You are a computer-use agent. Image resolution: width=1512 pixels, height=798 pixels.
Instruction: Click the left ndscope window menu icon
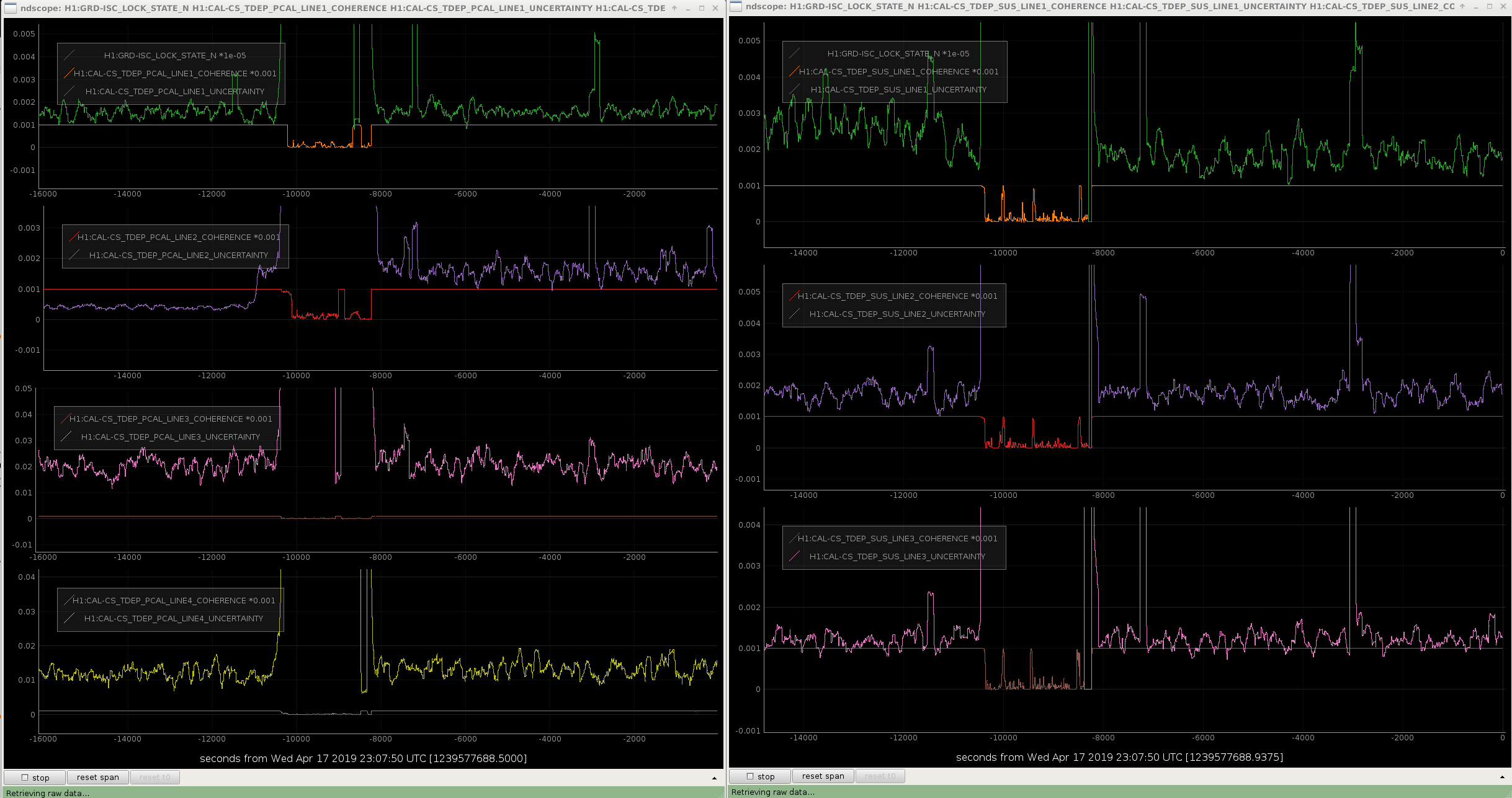11,8
